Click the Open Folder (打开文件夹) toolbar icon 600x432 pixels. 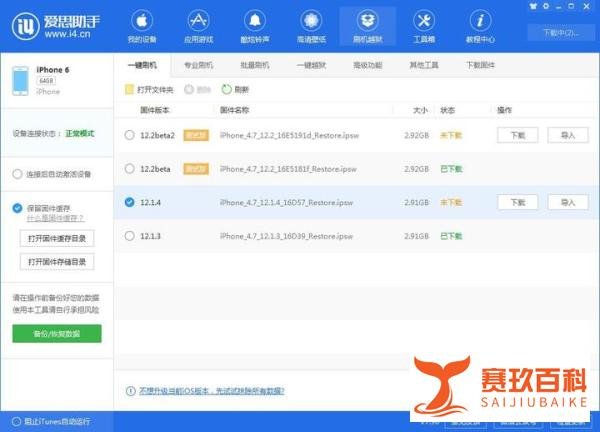(x=130, y=89)
